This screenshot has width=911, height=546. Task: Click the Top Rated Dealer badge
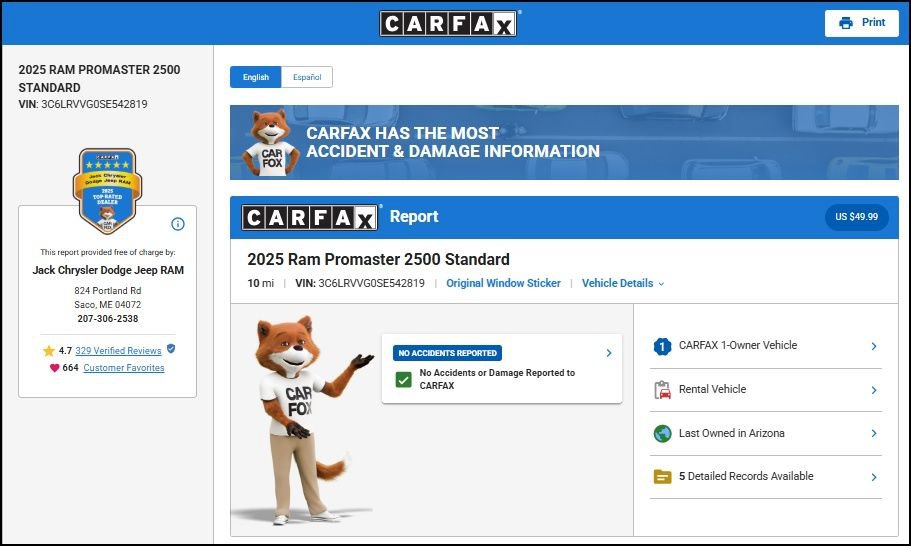point(107,191)
